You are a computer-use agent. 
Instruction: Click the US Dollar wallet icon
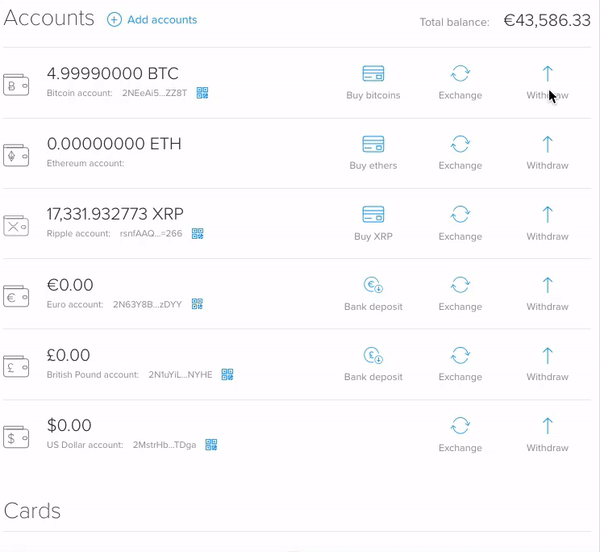coord(16,437)
